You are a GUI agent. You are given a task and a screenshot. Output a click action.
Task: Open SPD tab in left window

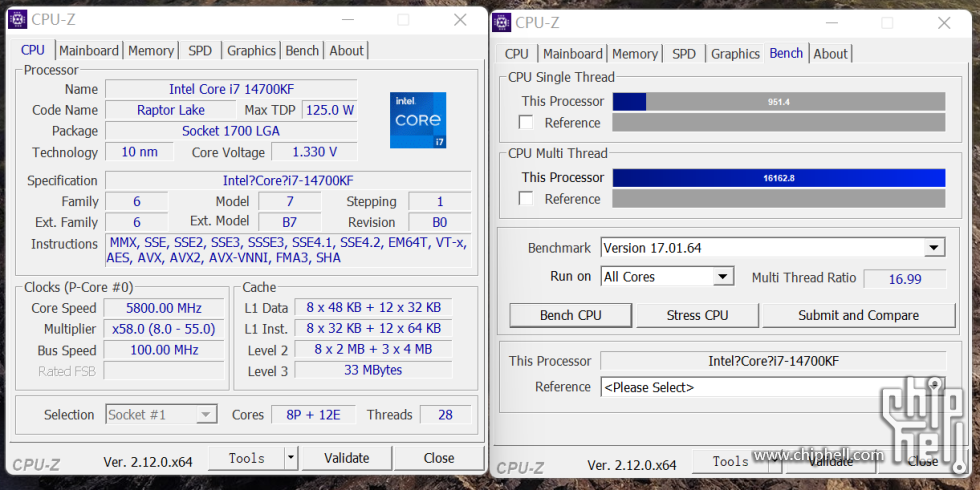coord(200,51)
